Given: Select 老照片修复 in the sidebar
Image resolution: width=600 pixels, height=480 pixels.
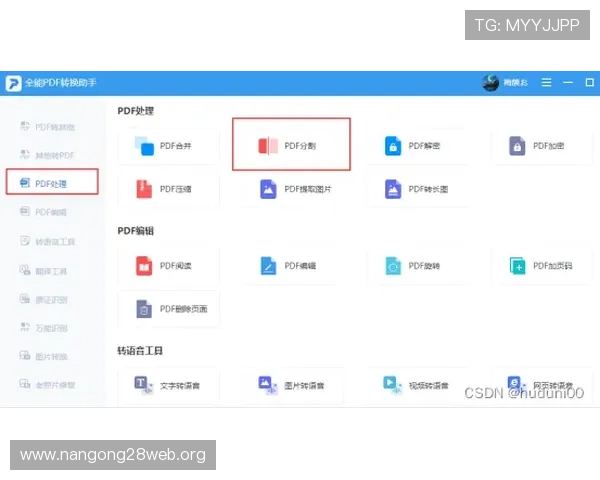Looking at the screenshot, I should tap(47, 385).
